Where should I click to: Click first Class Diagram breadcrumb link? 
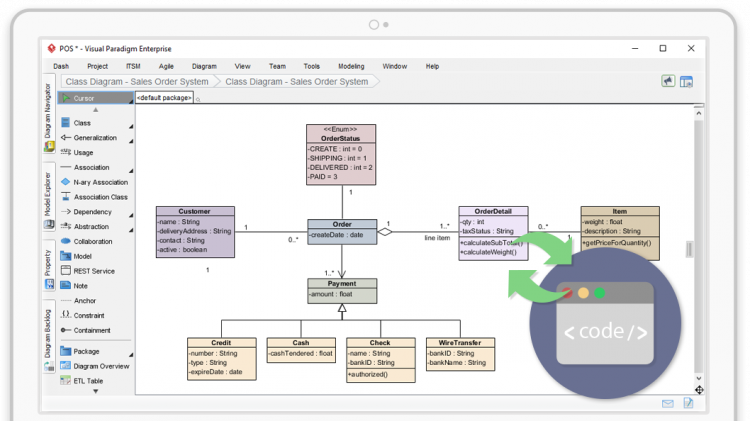tap(137, 82)
